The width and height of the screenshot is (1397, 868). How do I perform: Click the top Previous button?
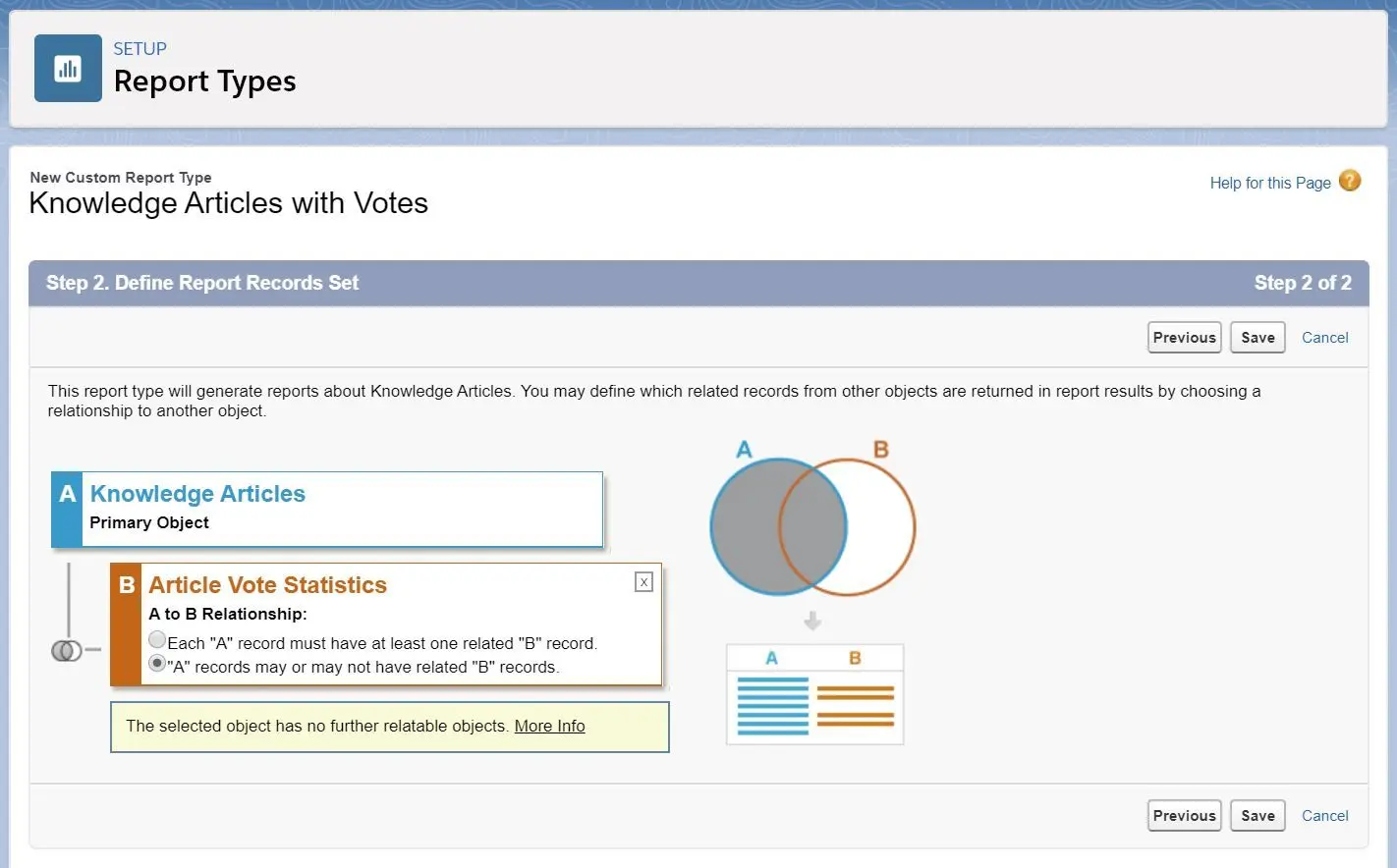click(1185, 337)
